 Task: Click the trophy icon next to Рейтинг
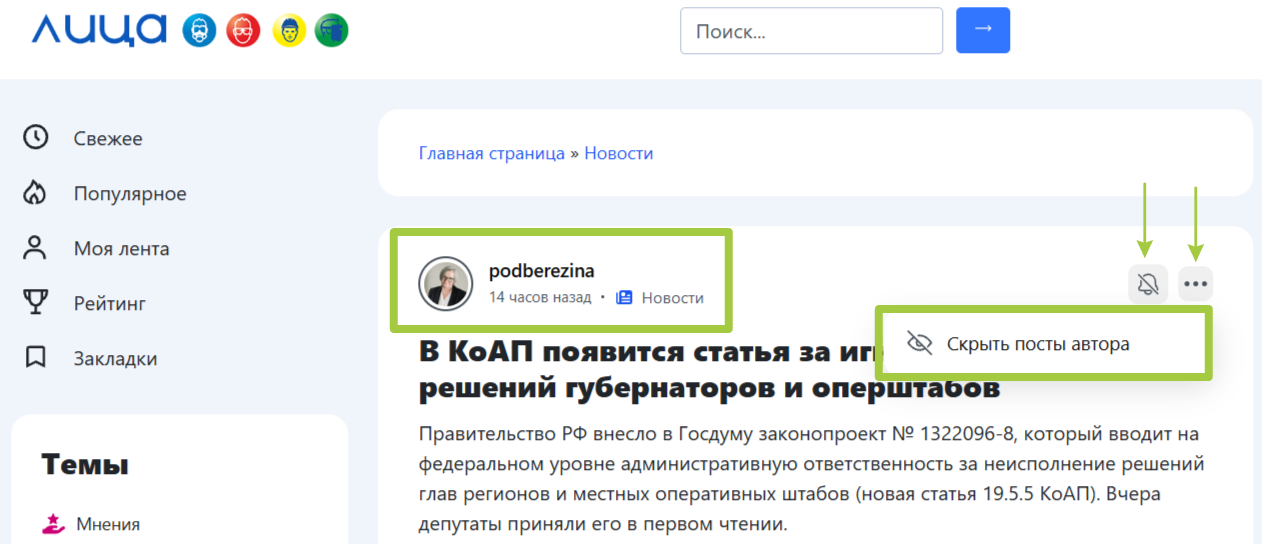click(x=36, y=301)
